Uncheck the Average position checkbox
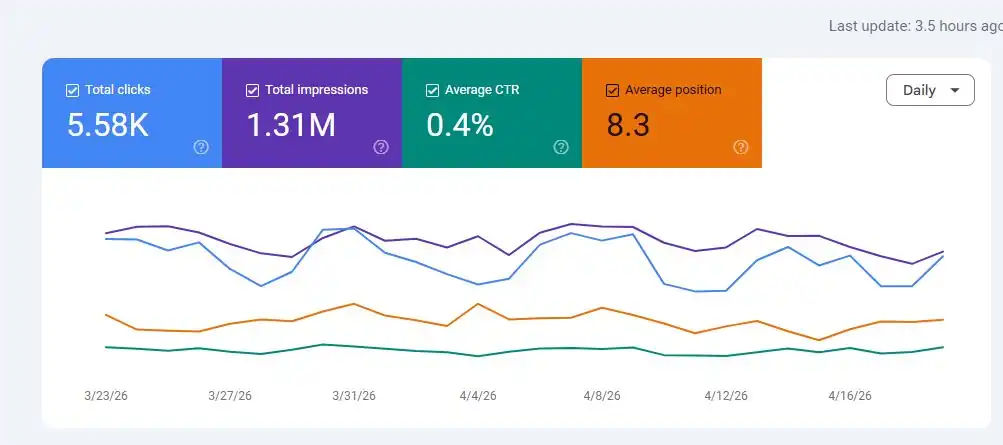Image resolution: width=1003 pixels, height=445 pixels. point(612,91)
